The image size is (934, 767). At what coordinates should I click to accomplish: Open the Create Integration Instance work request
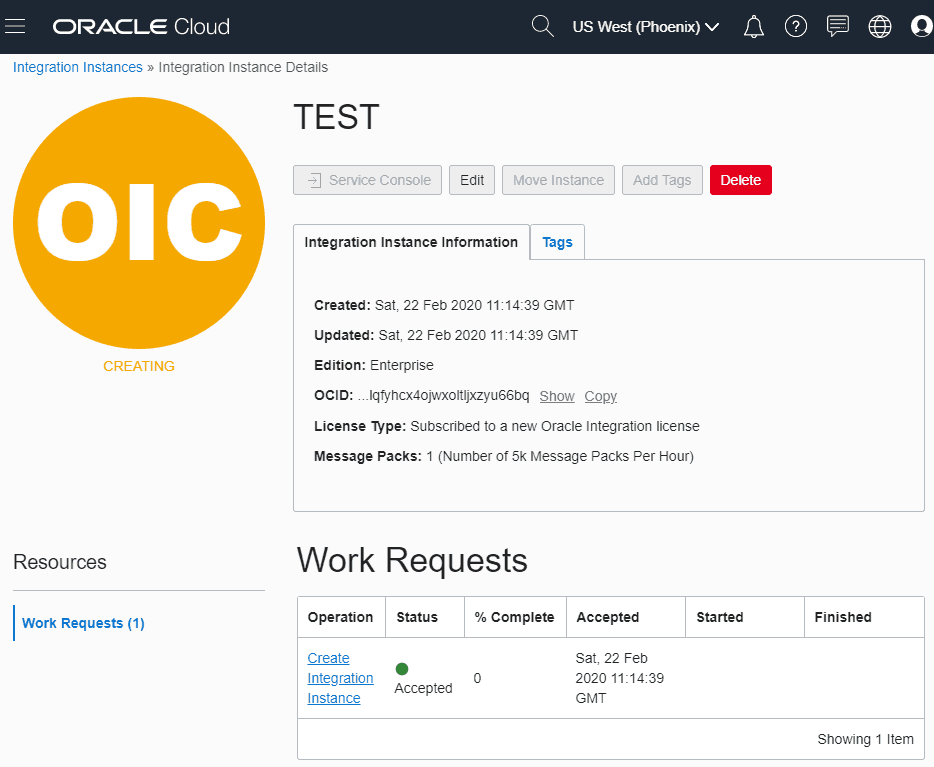point(340,678)
